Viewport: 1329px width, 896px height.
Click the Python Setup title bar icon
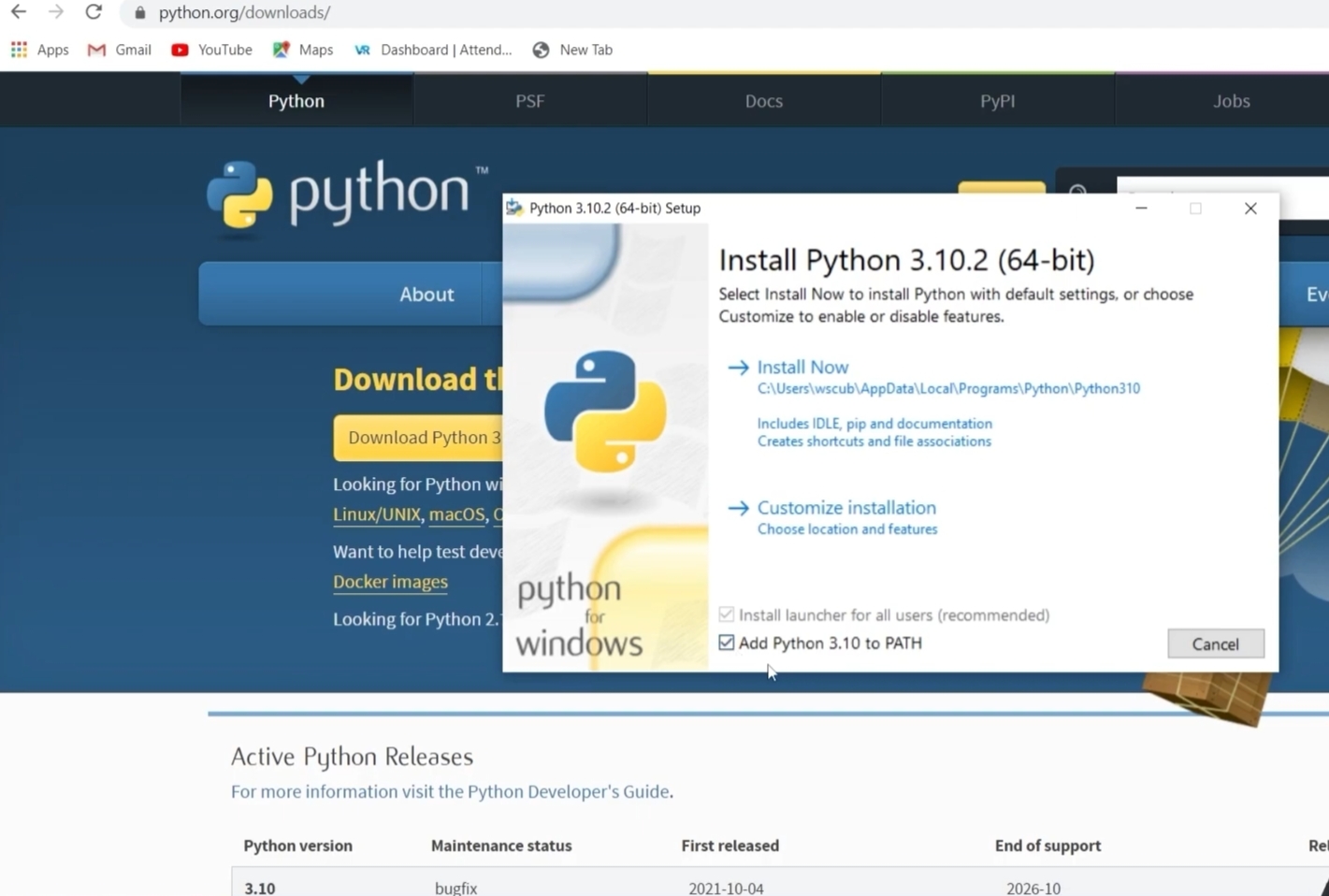coord(514,208)
